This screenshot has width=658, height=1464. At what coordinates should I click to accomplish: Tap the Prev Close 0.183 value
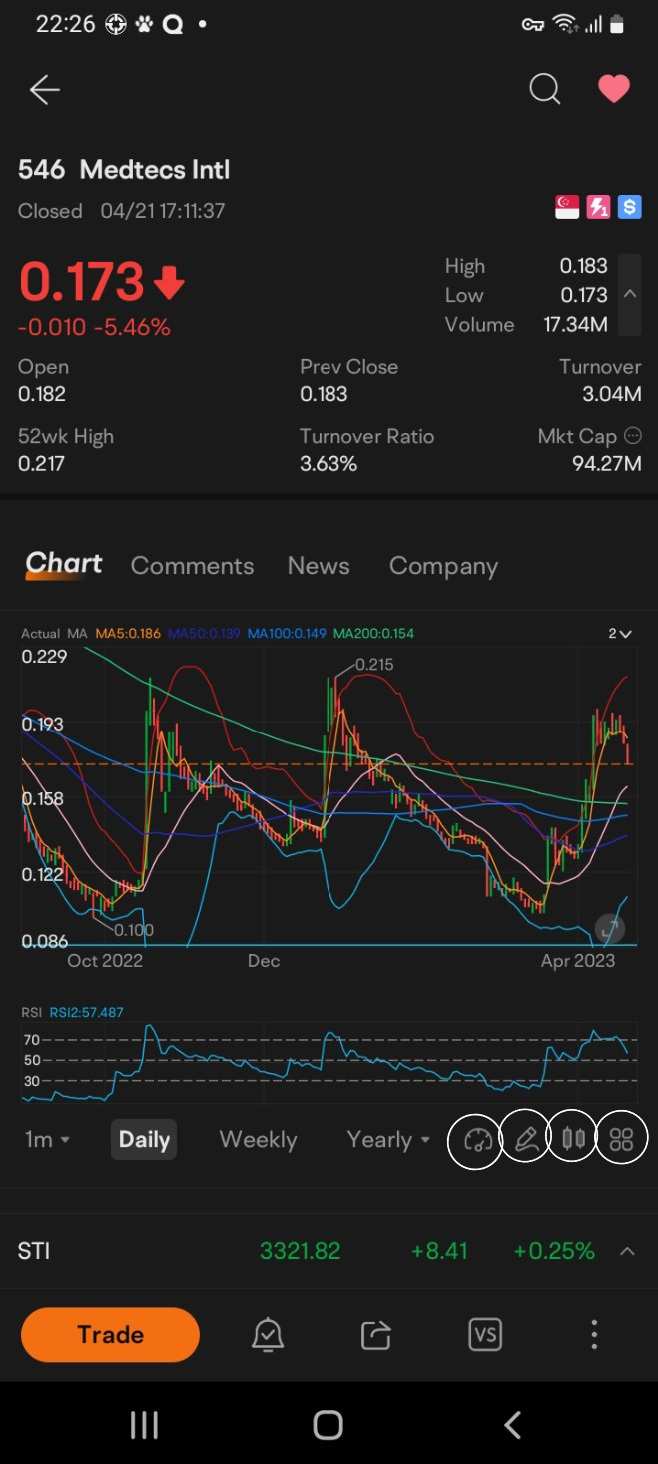click(324, 394)
